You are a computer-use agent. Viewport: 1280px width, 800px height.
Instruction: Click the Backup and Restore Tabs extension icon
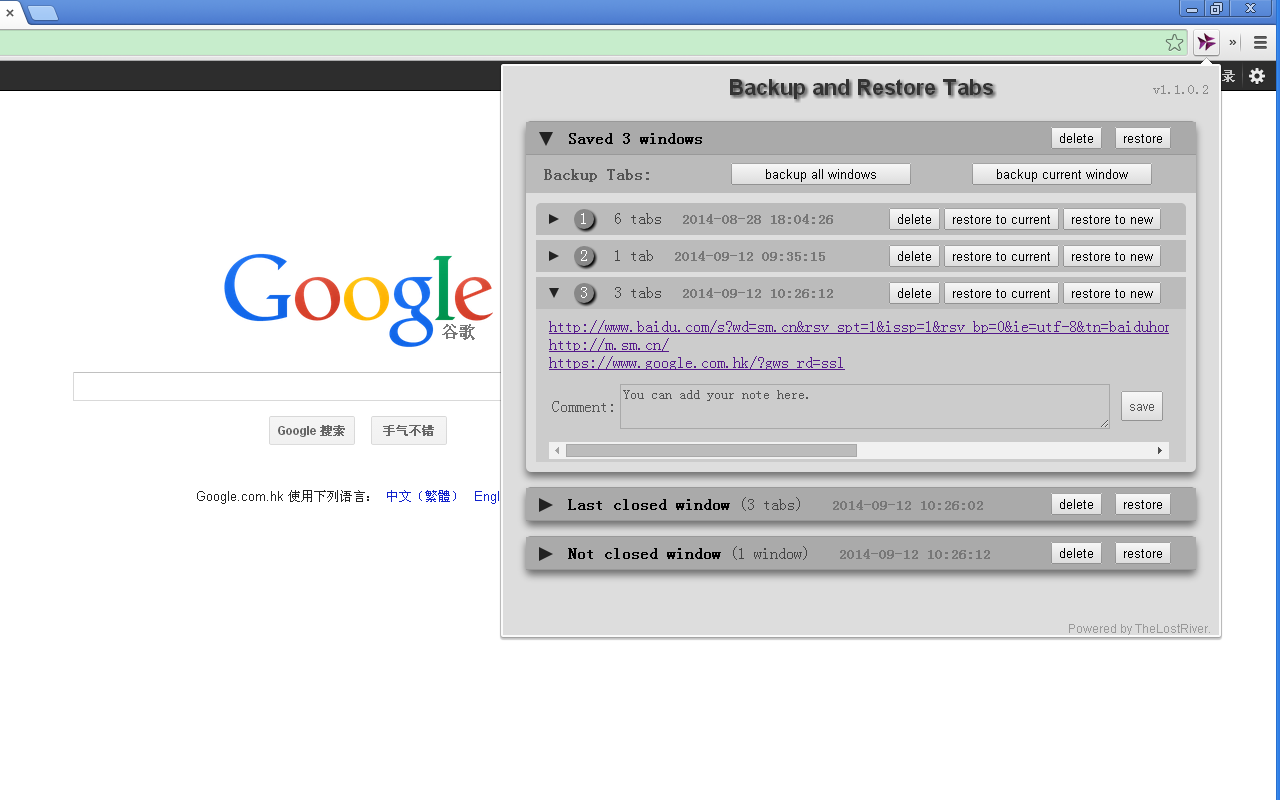[1206, 42]
